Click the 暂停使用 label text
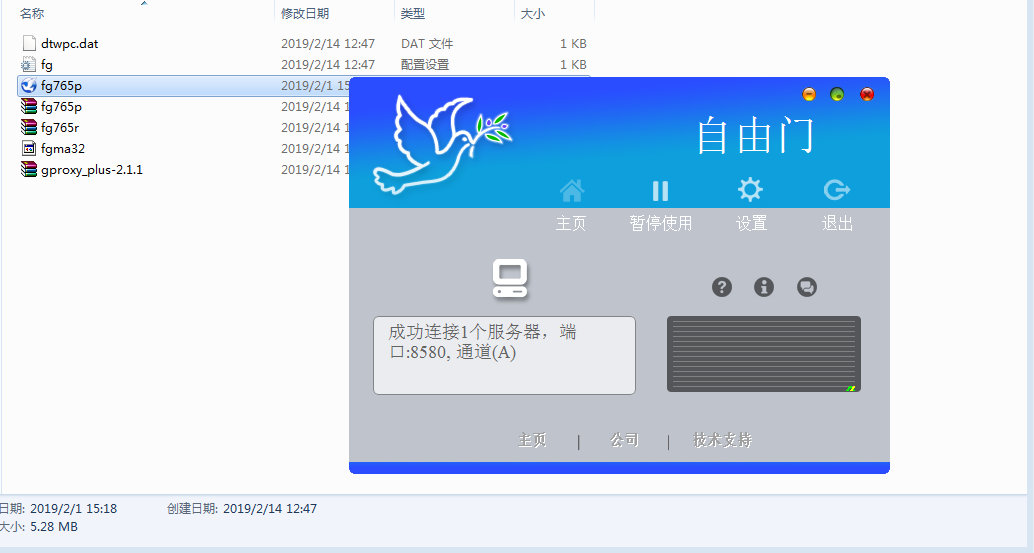The height and width of the screenshot is (553, 1034). point(661,223)
